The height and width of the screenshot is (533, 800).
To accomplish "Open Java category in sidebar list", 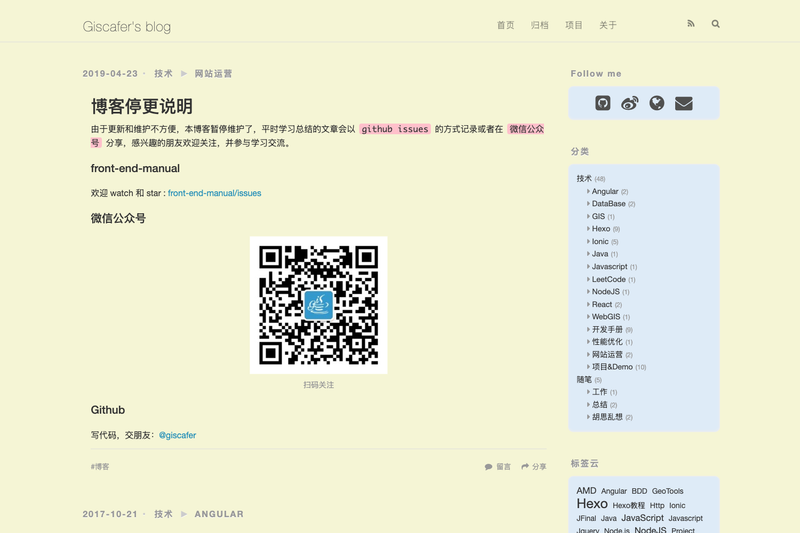I will click(x=600, y=253).
